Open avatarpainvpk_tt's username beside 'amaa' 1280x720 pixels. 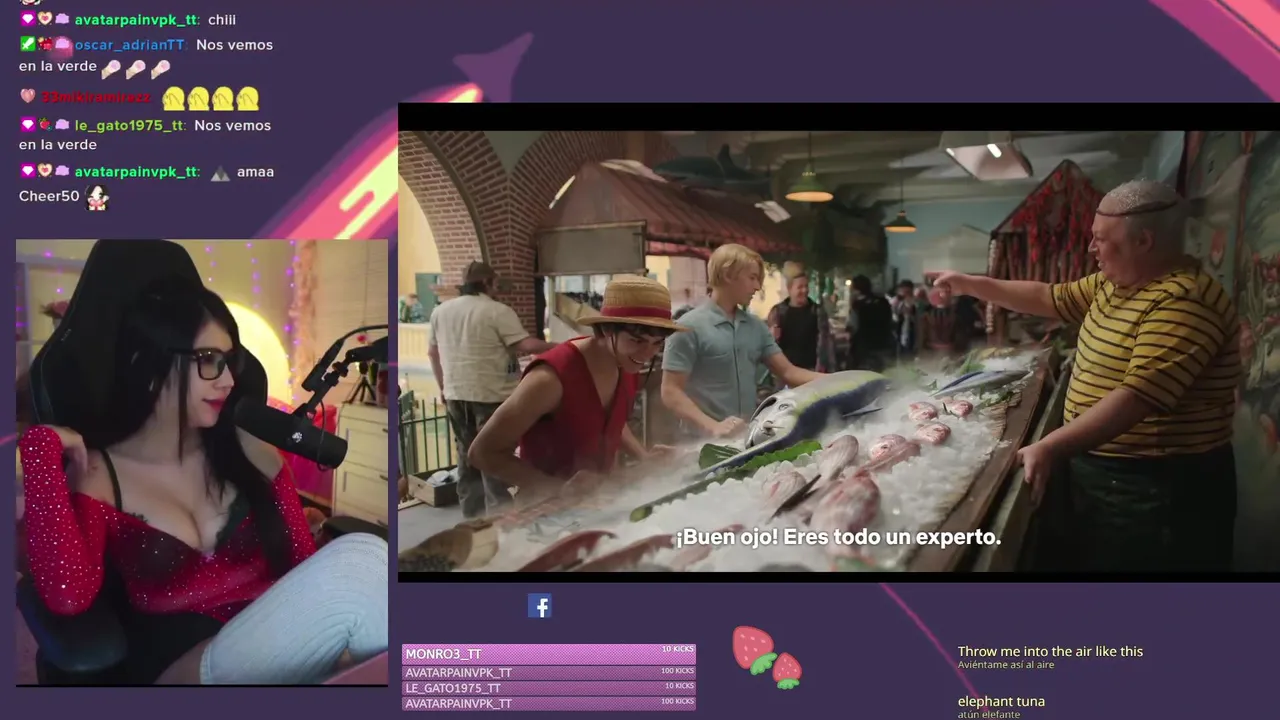[x=136, y=172]
